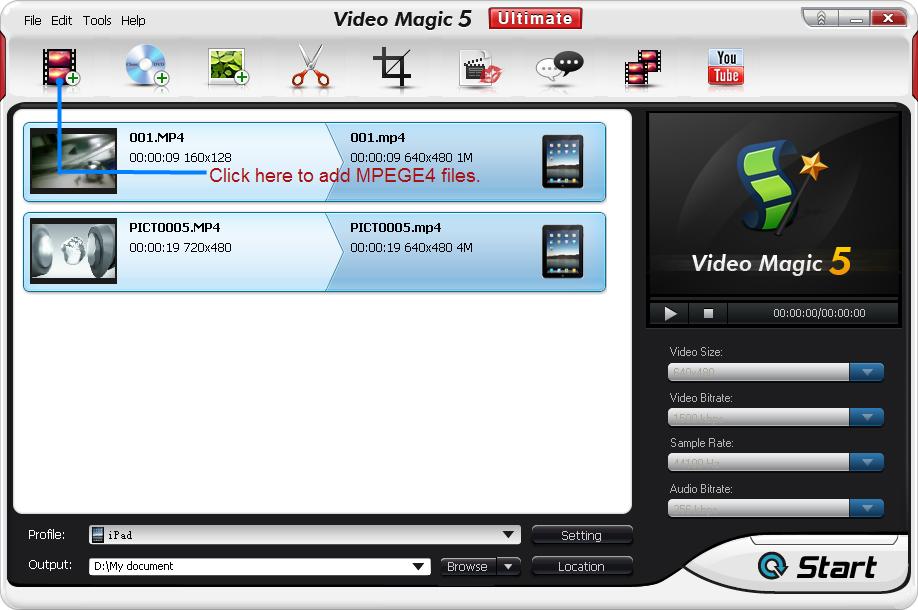Image resolution: width=918 pixels, height=610 pixels.
Task: Open the Crop tool
Action: pos(392,67)
